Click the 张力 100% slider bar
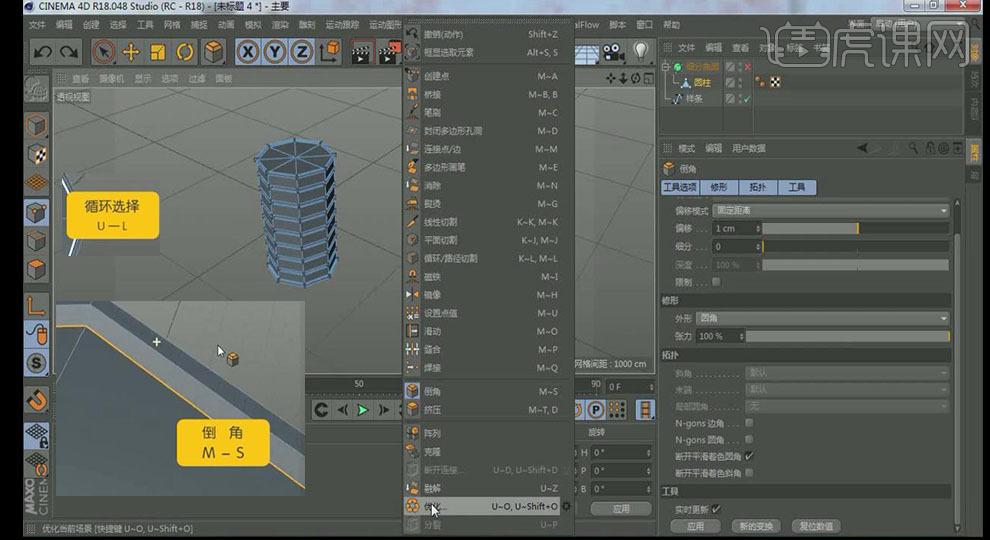 tap(848, 336)
